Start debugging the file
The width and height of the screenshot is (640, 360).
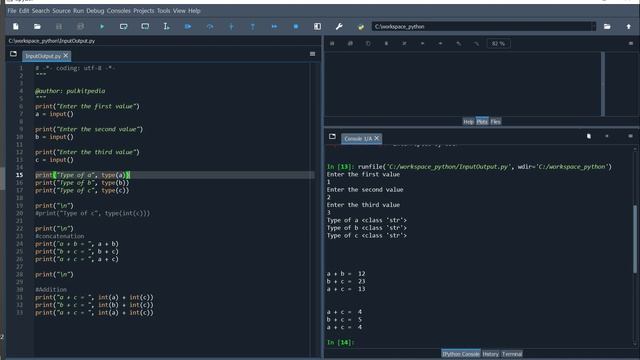click(188, 27)
